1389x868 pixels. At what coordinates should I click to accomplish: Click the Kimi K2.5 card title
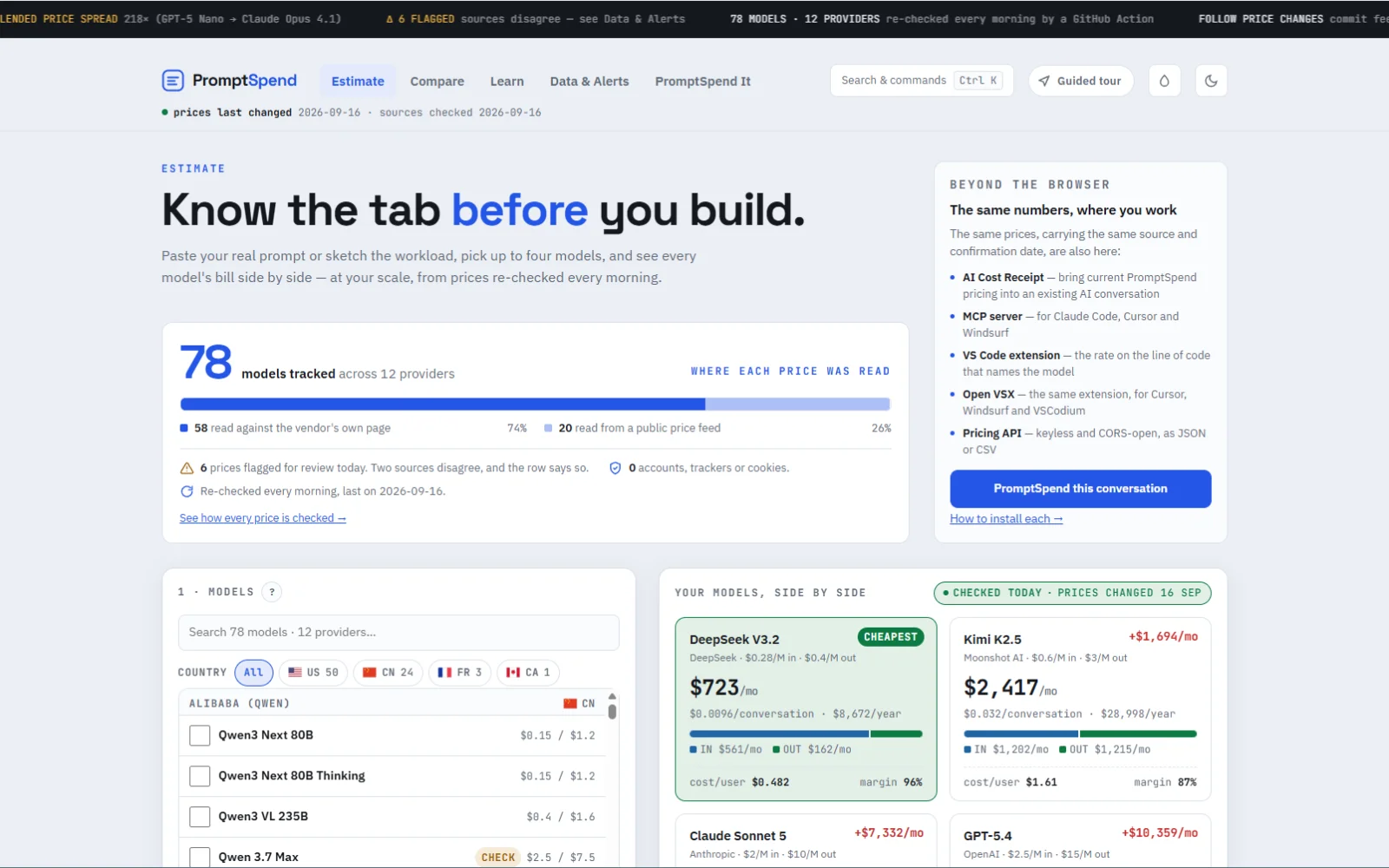pos(992,640)
